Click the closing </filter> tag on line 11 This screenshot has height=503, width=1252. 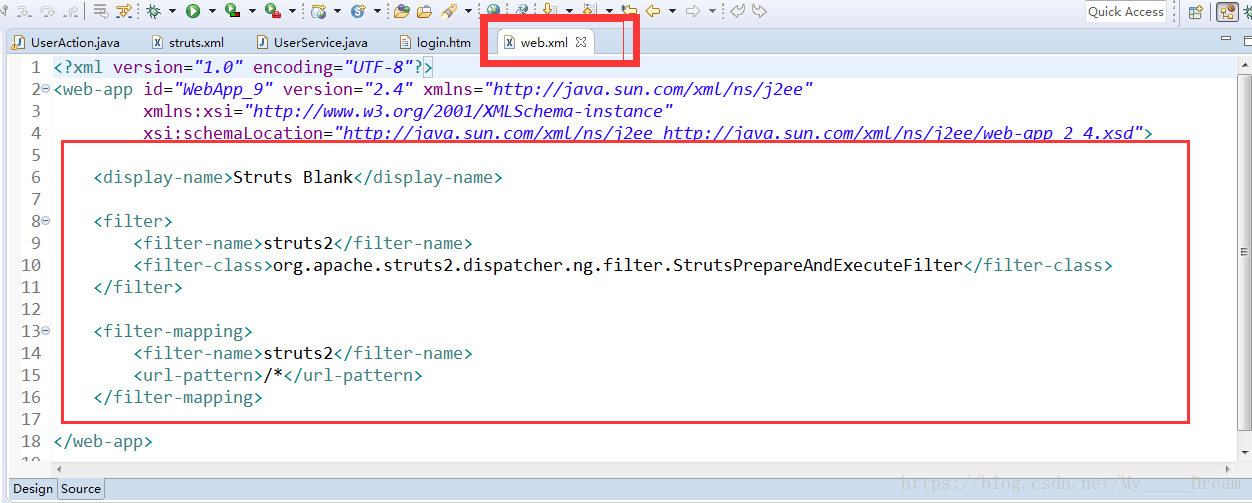138,287
